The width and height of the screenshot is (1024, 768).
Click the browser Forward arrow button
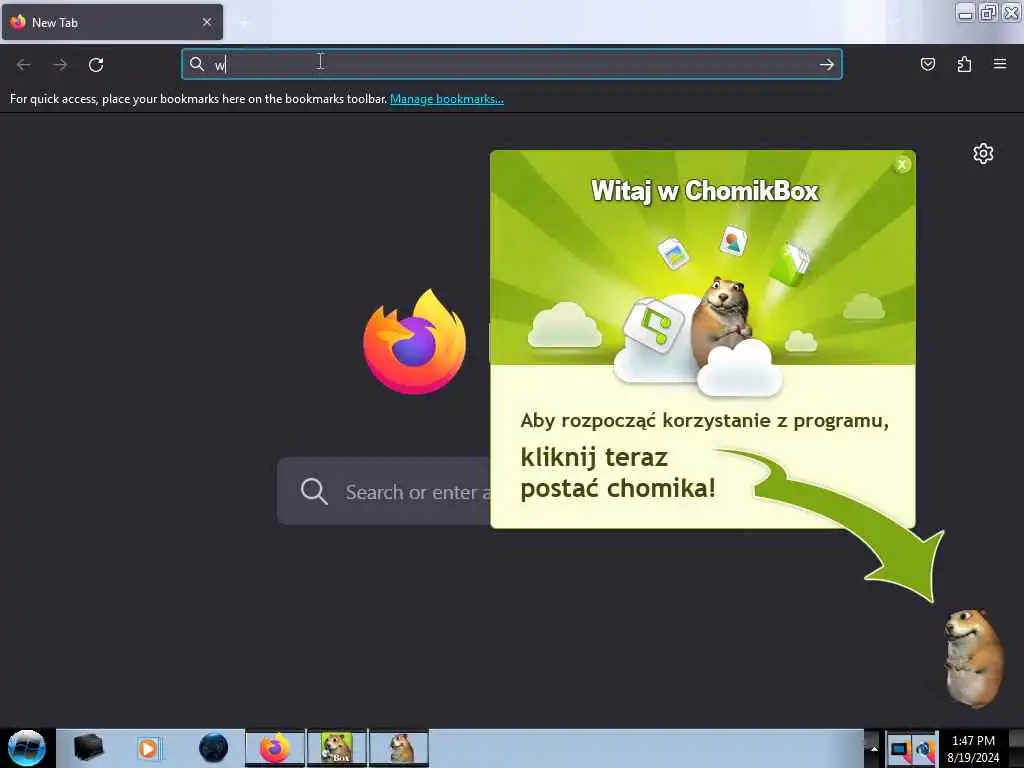pyautogui.click(x=60, y=65)
